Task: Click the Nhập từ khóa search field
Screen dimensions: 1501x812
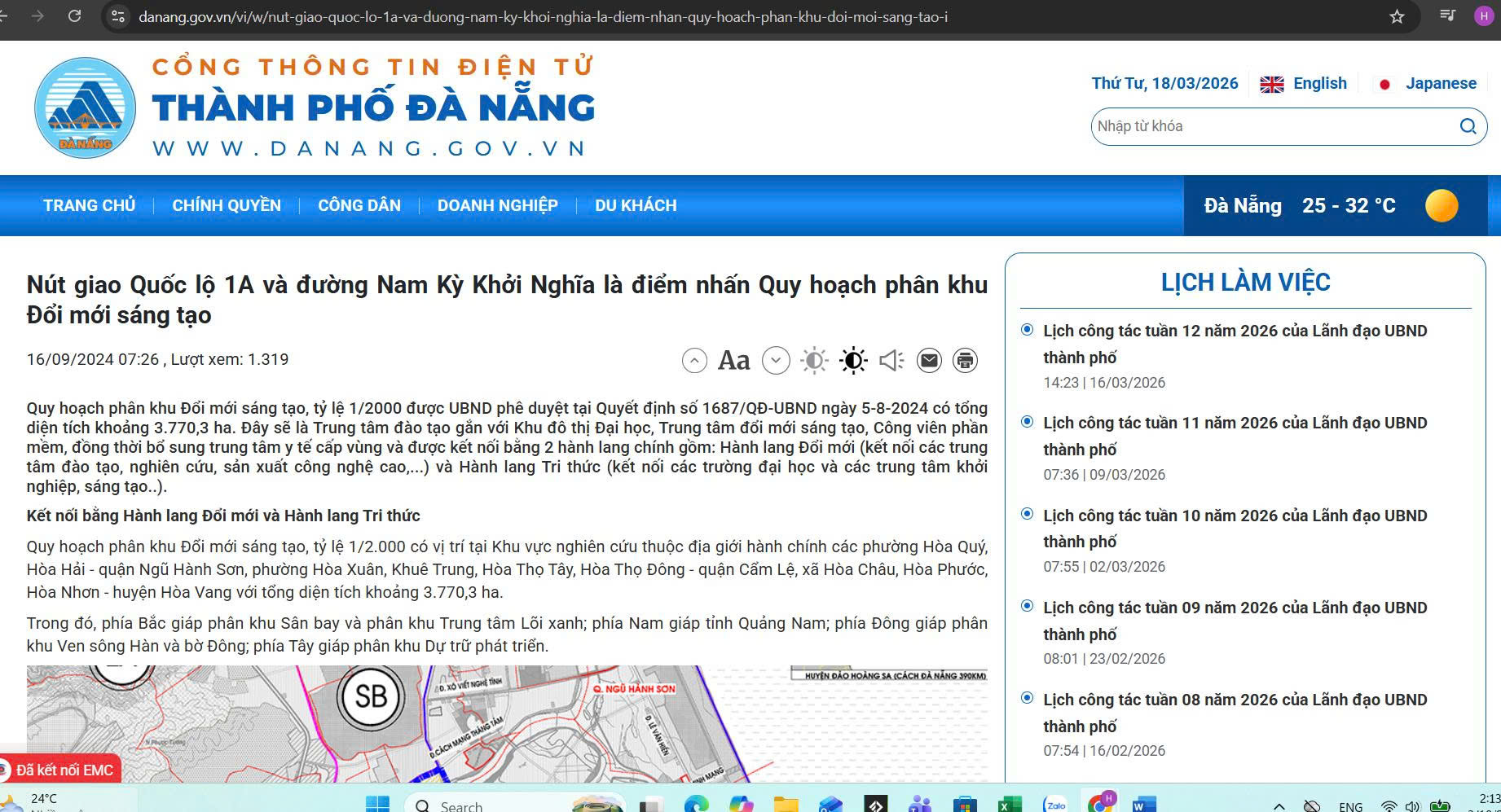Action: coord(1271,126)
